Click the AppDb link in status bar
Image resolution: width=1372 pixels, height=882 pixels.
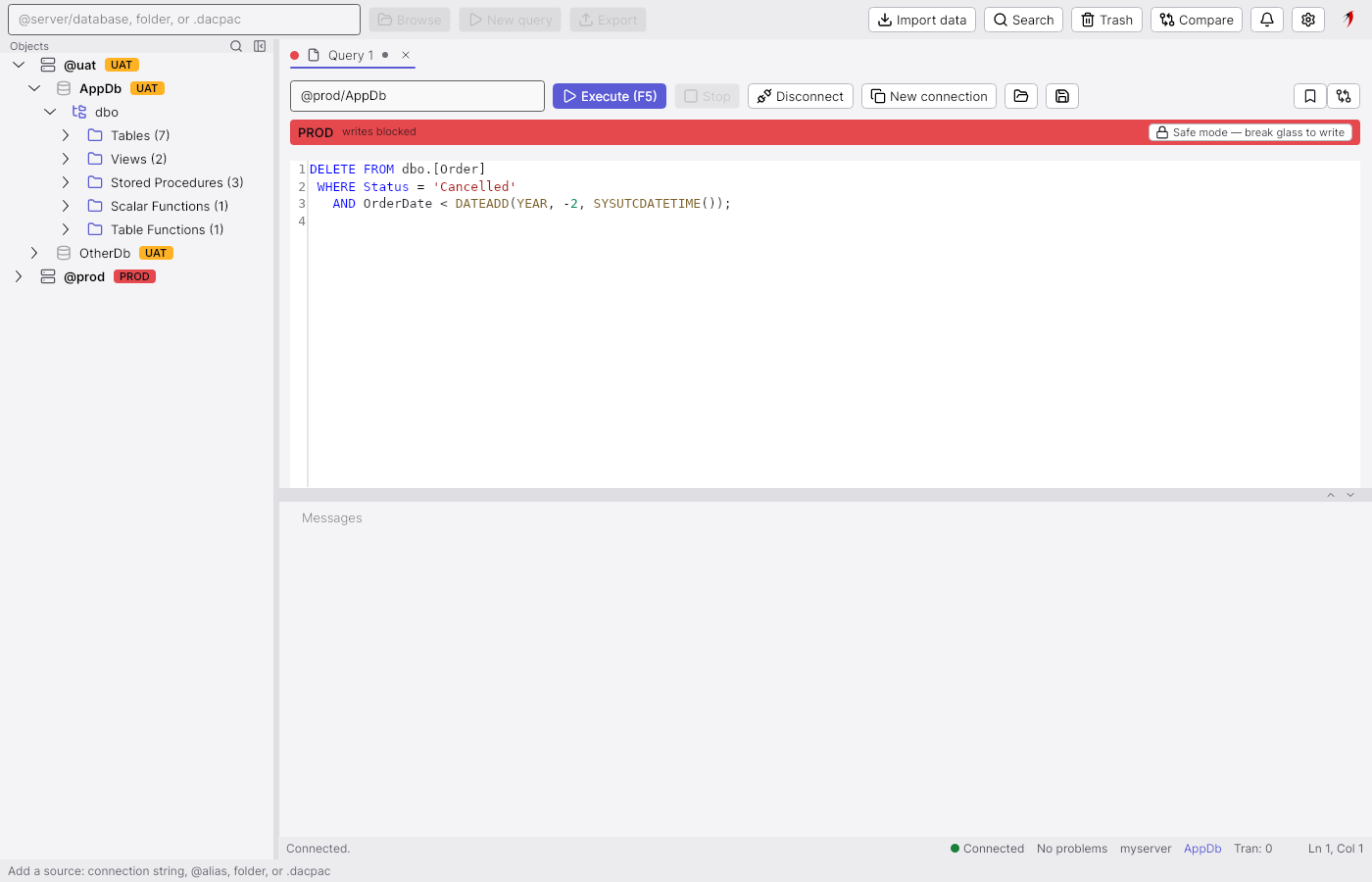(1202, 849)
